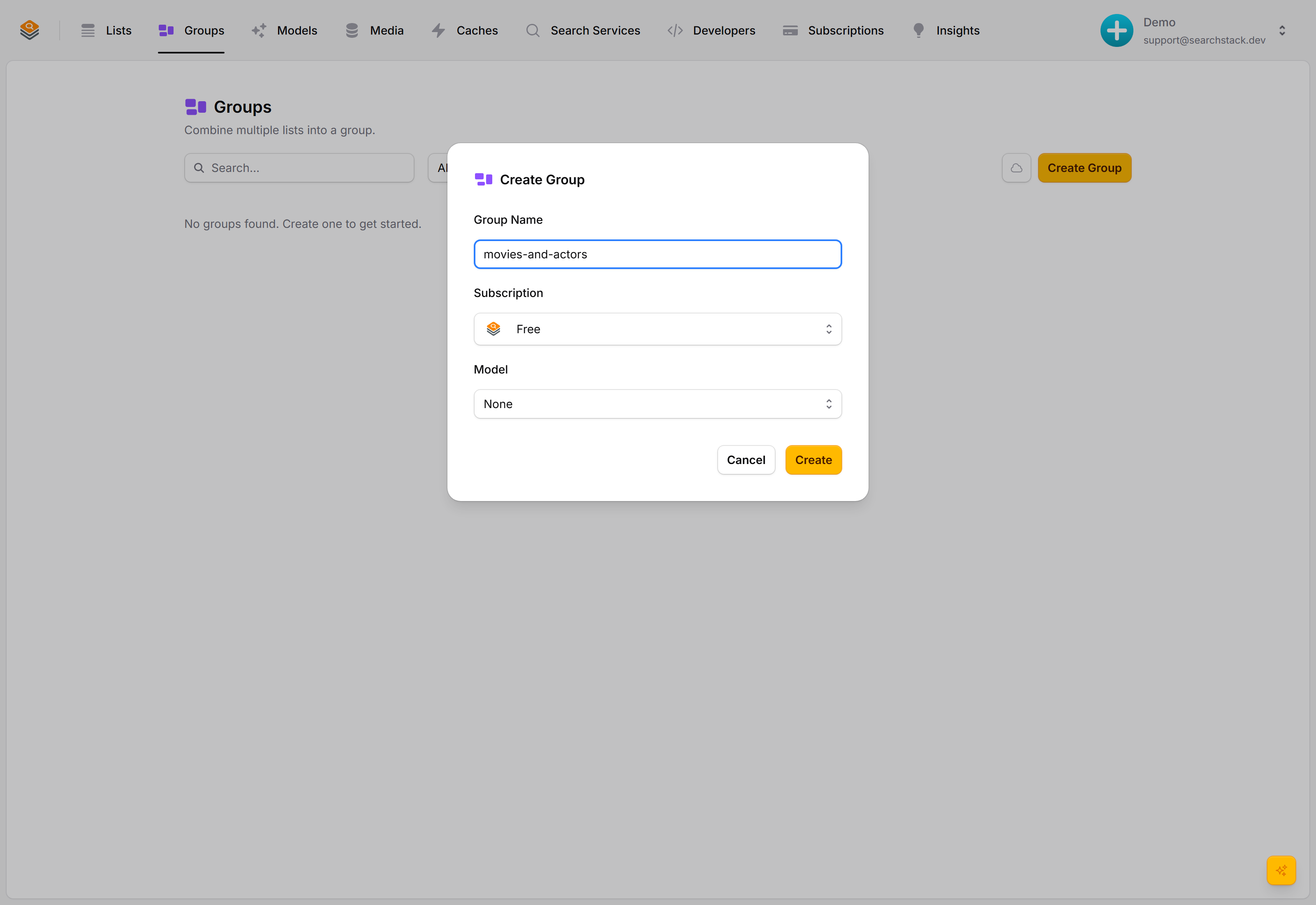Screen dimensions: 1316x905
Task: Click the 'Combine multiple lists into a group' text
Action: (x=279, y=130)
